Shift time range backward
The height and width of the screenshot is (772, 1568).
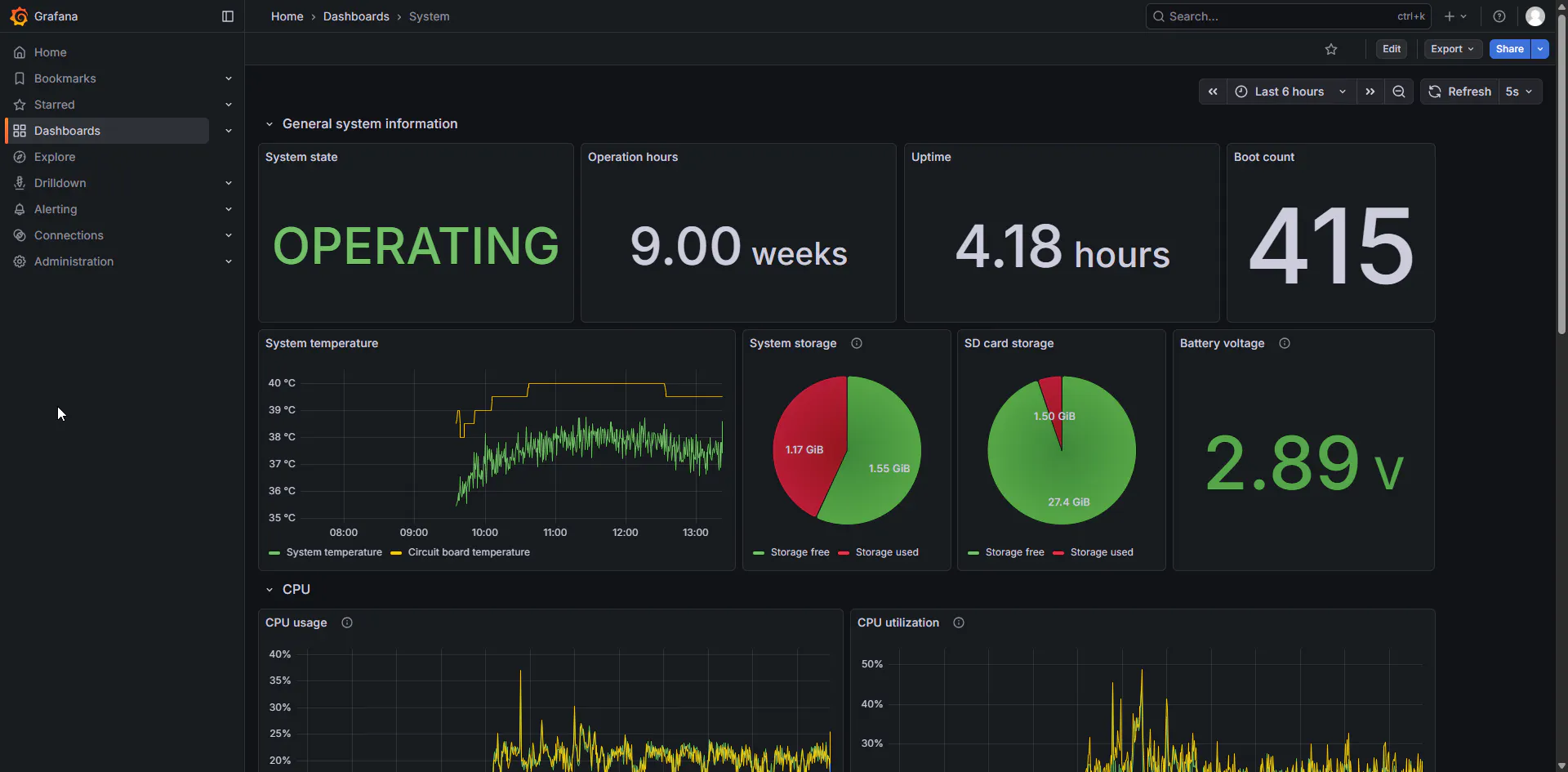pos(1213,91)
